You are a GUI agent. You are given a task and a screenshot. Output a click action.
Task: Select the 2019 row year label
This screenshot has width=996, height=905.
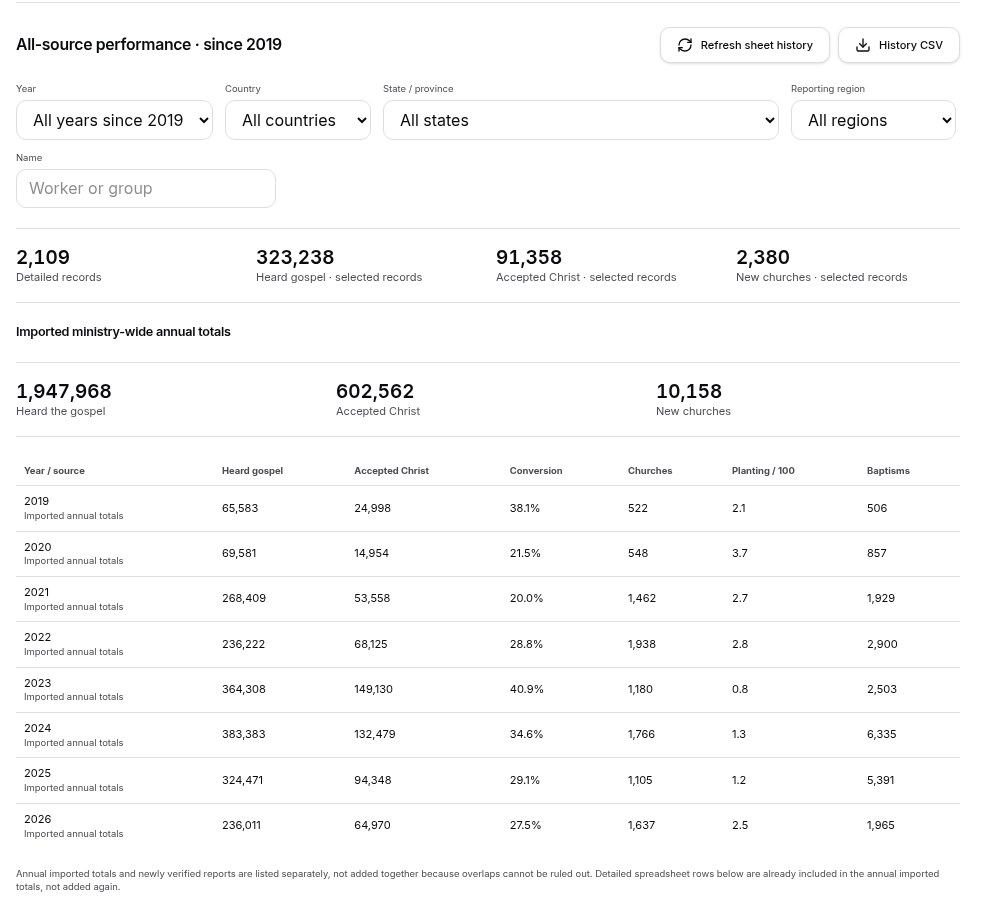point(36,501)
